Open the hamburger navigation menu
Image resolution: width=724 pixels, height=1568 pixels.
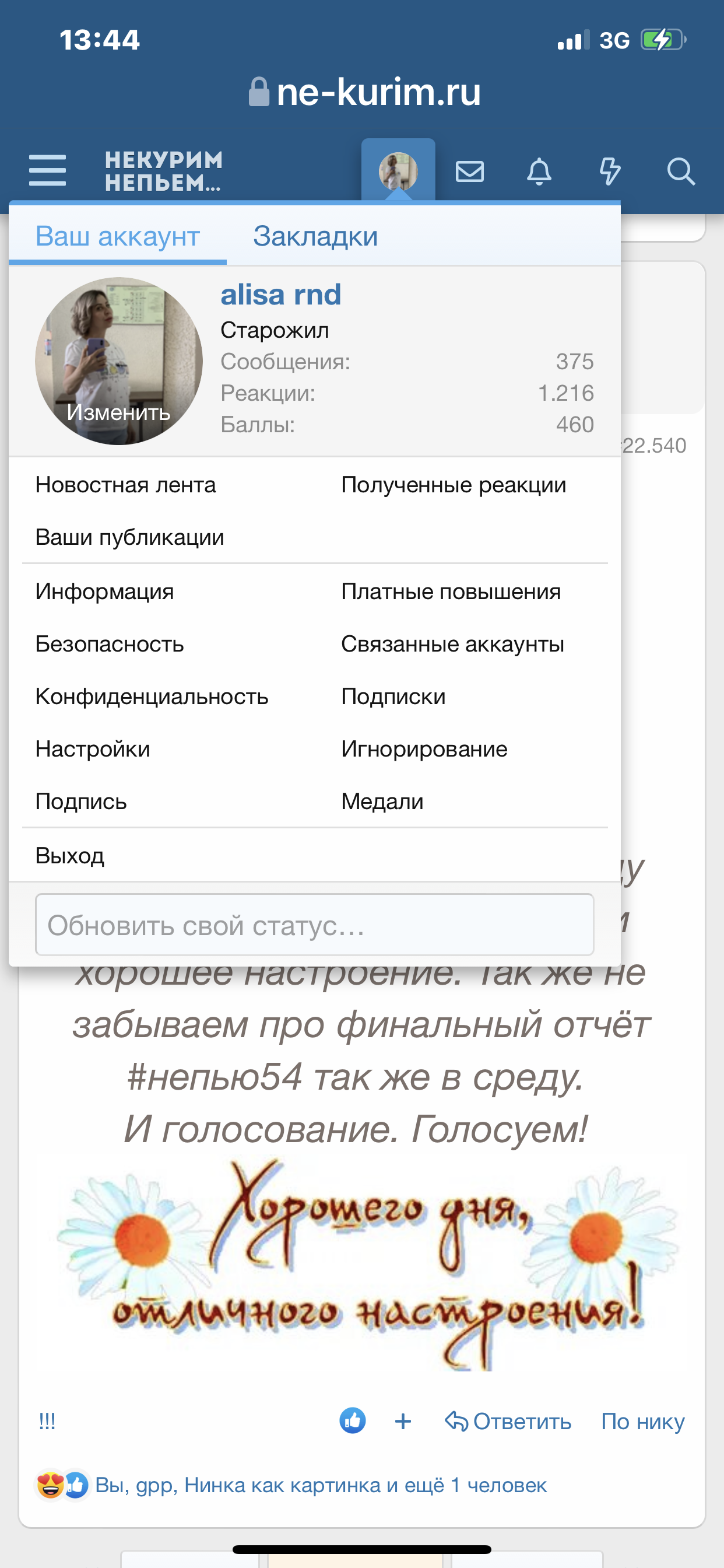click(x=47, y=170)
